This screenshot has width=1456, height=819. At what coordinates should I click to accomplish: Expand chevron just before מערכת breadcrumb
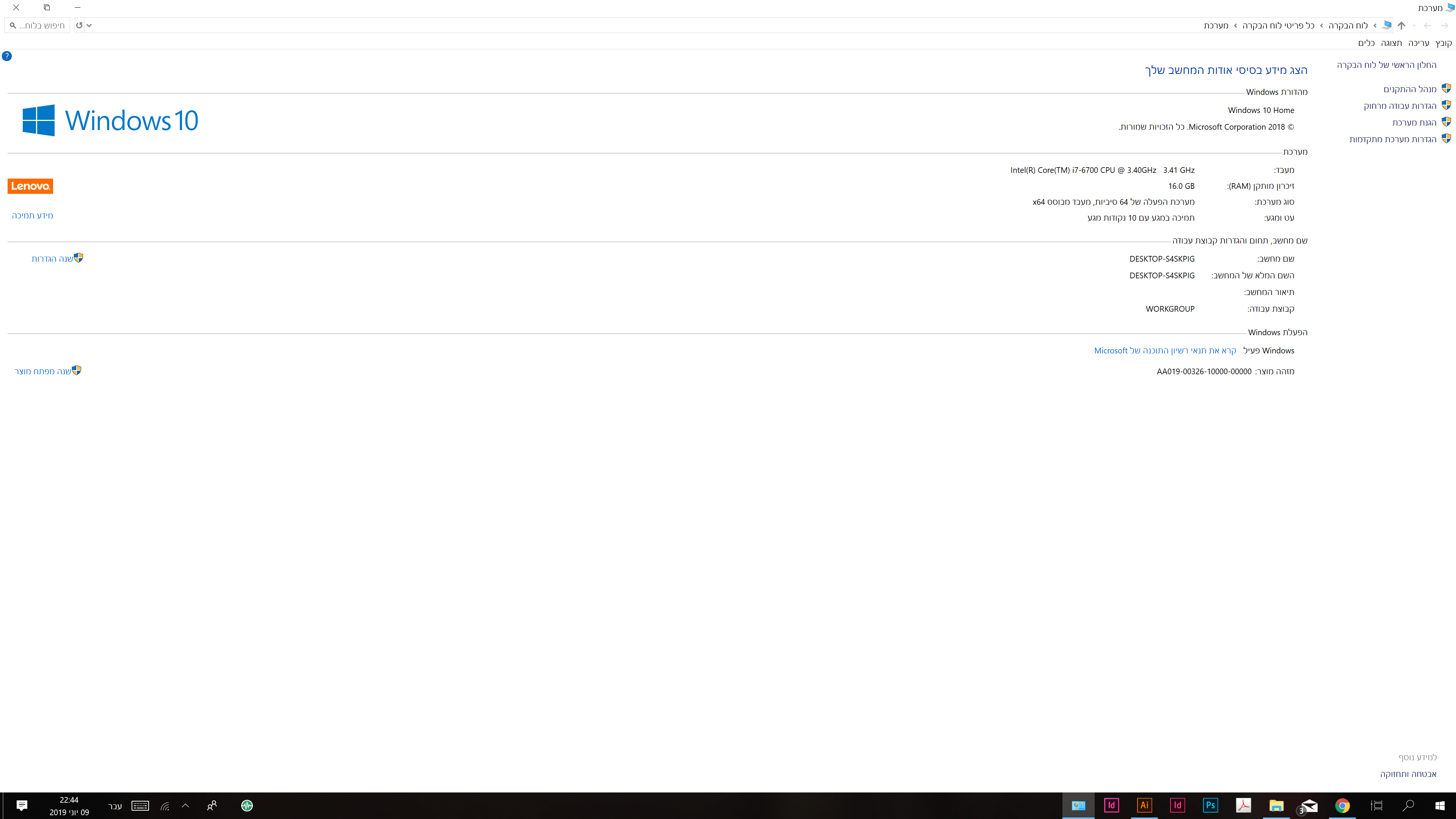tap(1236, 26)
